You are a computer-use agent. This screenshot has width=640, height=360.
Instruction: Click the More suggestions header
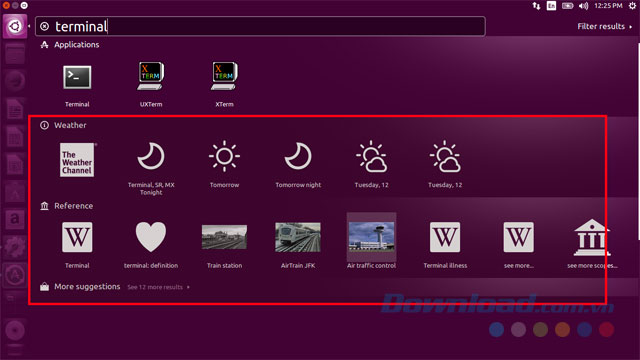(x=80, y=287)
